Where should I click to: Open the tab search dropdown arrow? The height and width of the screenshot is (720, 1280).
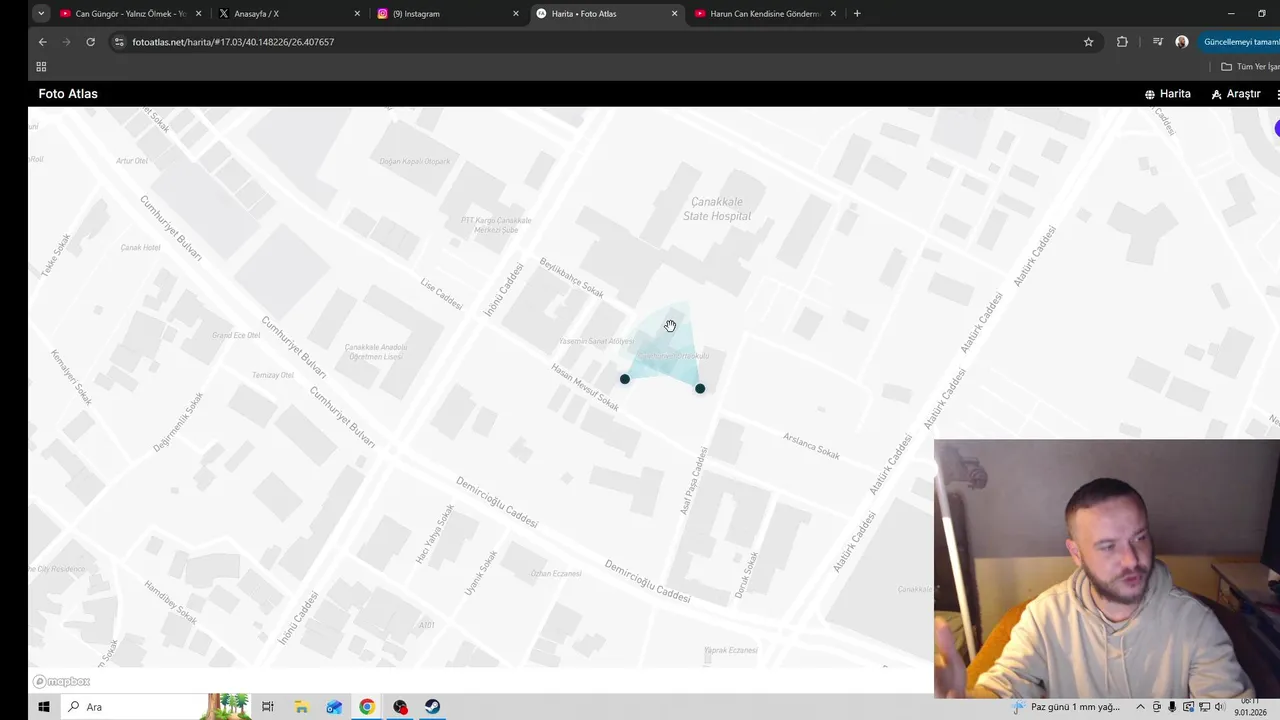point(41,14)
